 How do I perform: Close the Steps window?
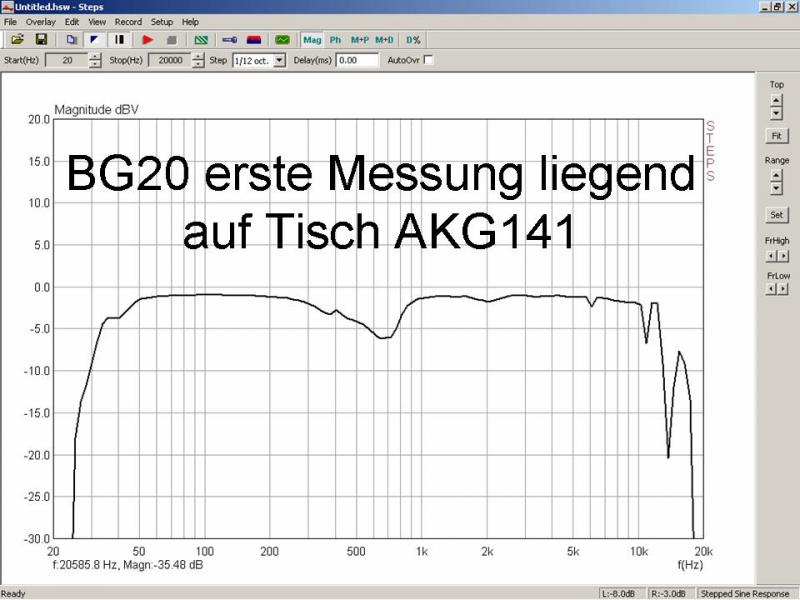pyautogui.click(x=791, y=7)
